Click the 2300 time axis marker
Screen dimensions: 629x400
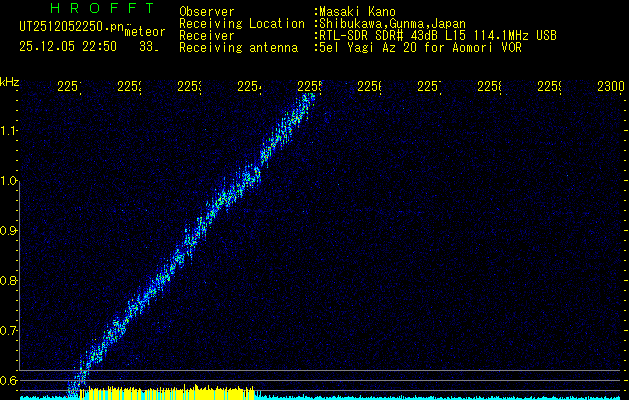[x=609, y=88]
